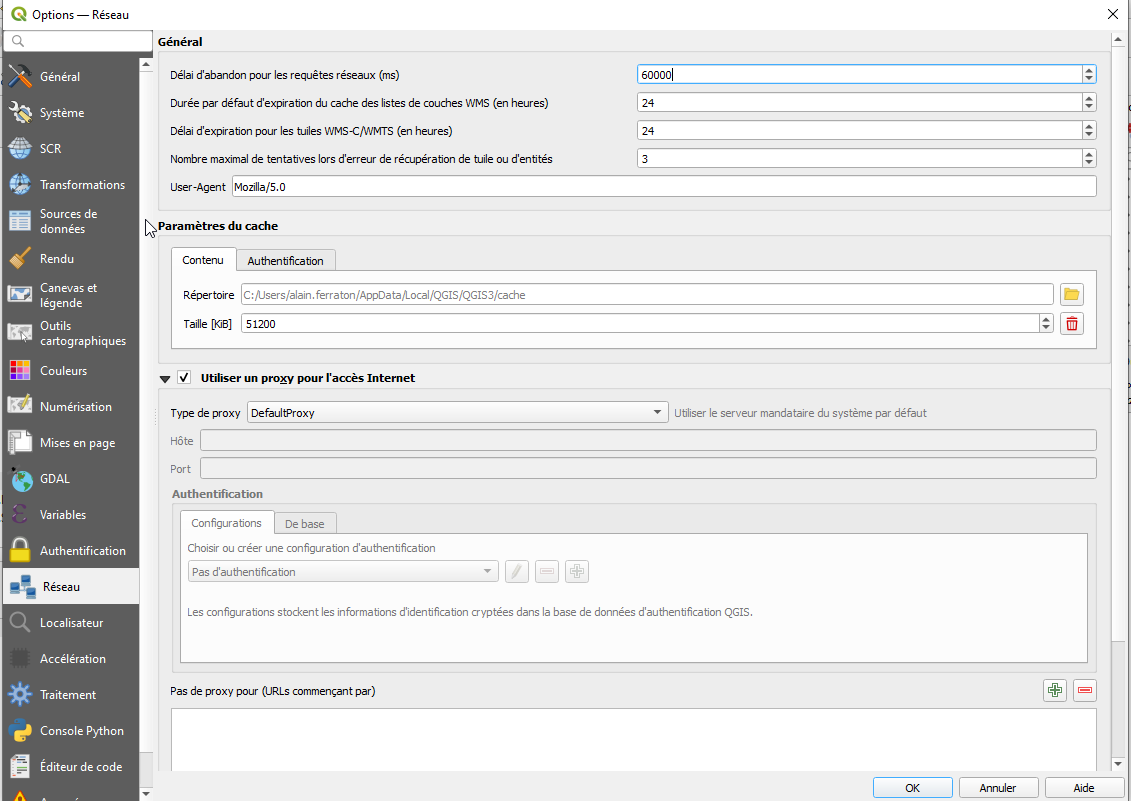This screenshot has width=1131, height=801.
Task: Browse for cache directory with folder icon
Action: pyautogui.click(x=1071, y=293)
